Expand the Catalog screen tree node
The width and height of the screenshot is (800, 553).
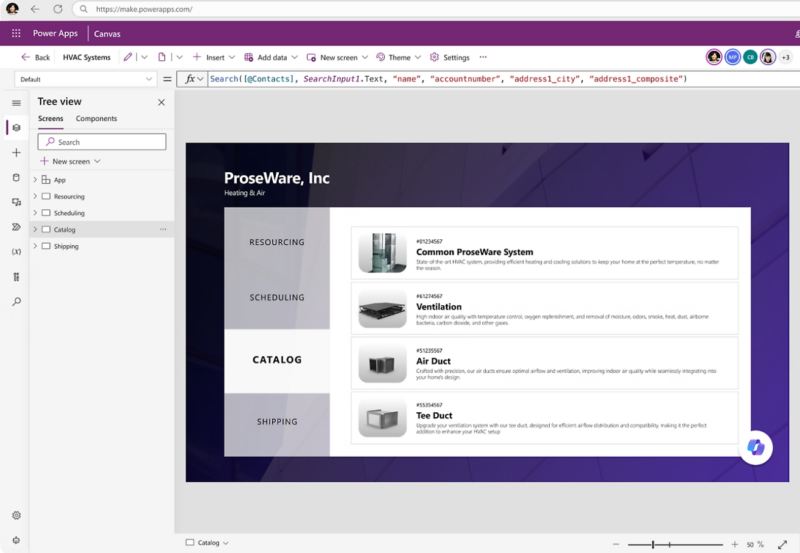point(35,230)
